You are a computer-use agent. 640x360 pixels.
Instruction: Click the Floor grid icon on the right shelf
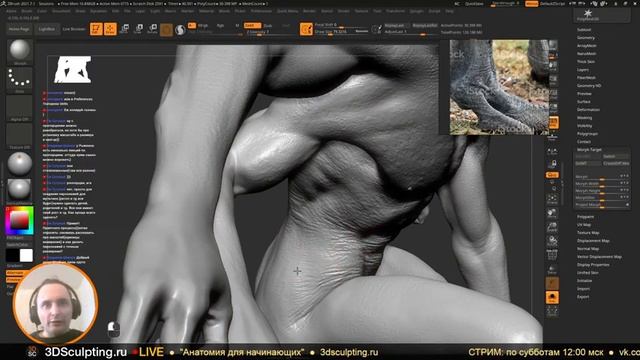coord(552,137)
